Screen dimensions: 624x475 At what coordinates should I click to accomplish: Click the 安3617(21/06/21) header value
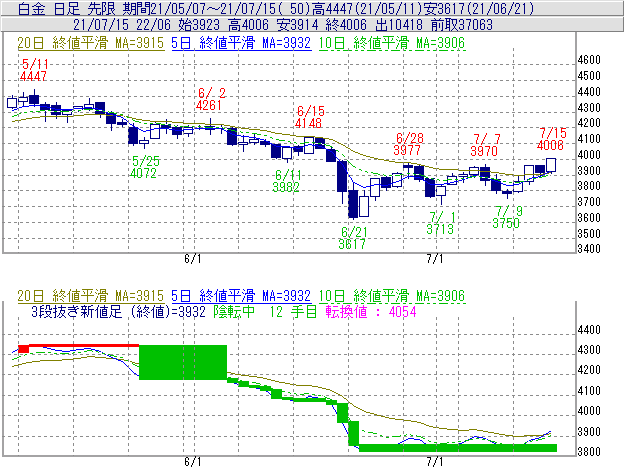pos(477,8)
